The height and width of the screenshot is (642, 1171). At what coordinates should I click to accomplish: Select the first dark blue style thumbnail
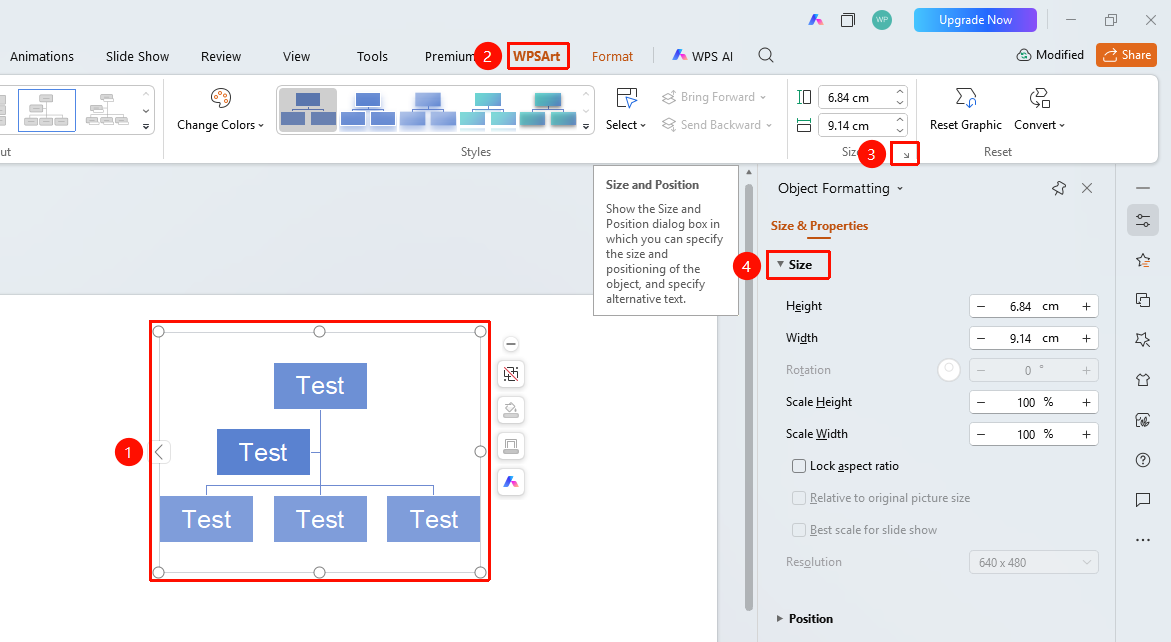(x=308, y=110)
